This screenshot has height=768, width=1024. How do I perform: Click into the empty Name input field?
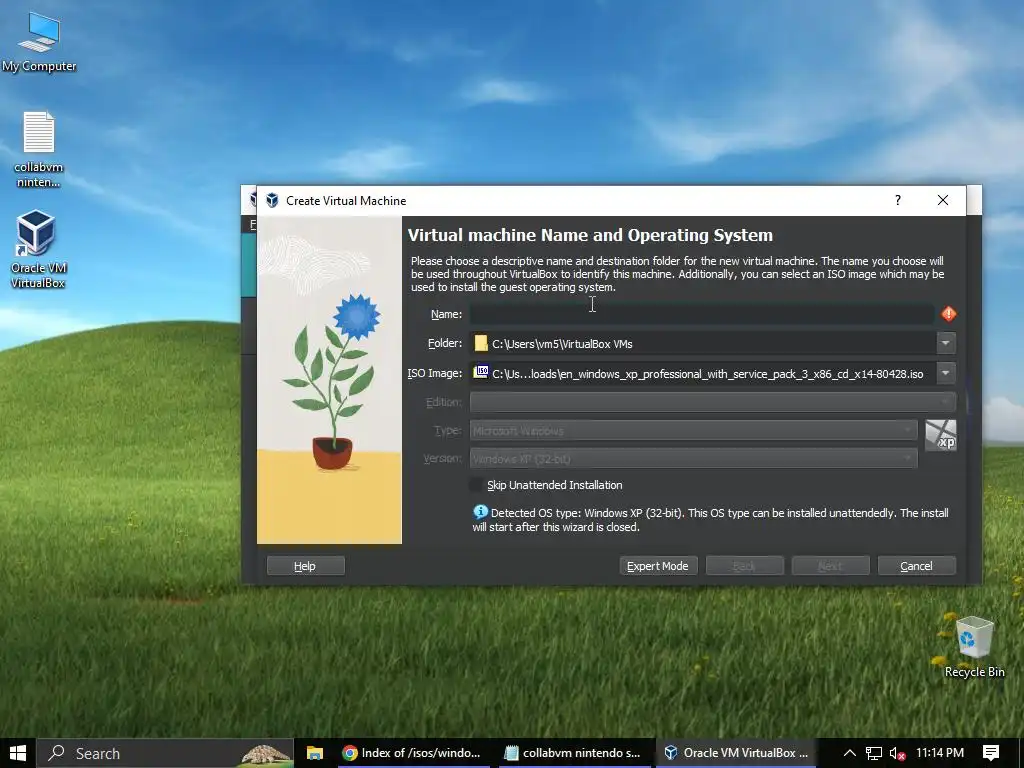coord(702,314)
